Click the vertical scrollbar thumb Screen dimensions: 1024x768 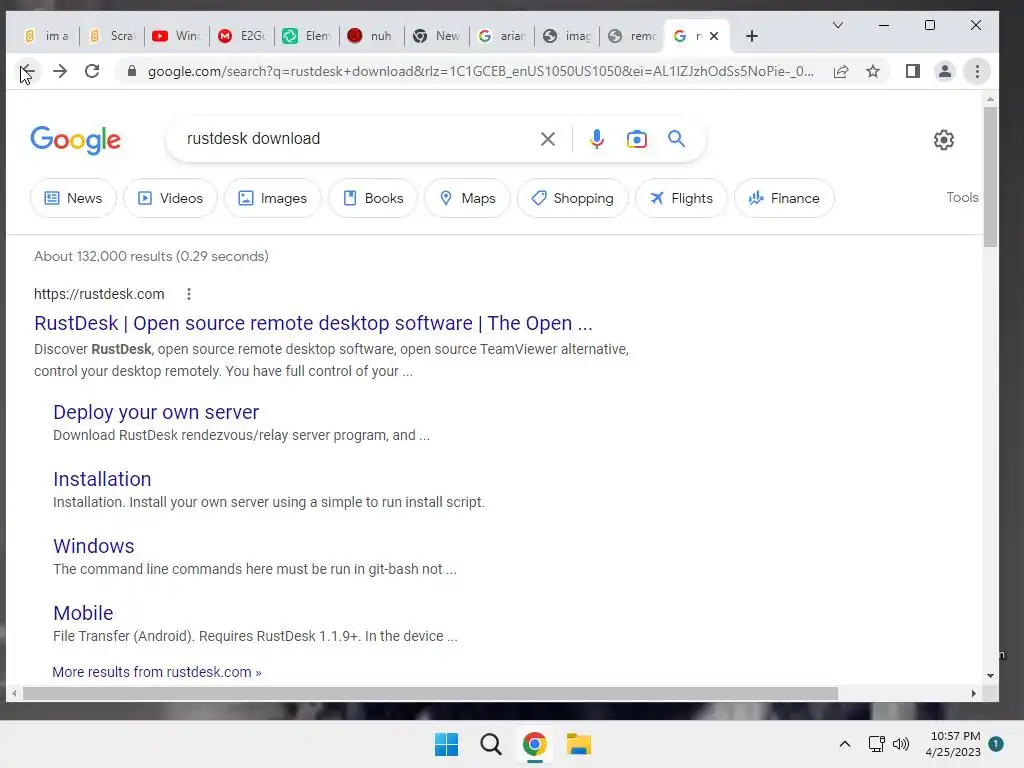(x=990, y=176)
